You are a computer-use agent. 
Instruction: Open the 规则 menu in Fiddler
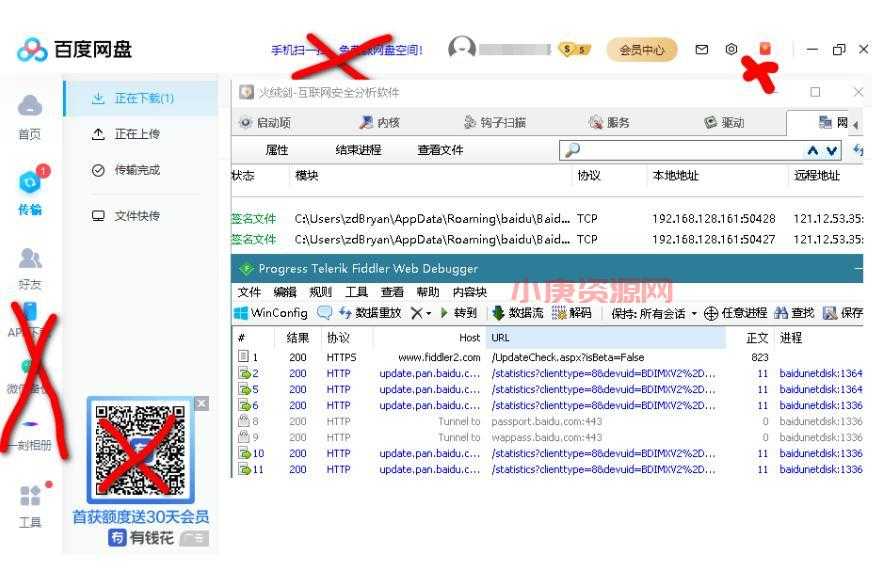320,292
